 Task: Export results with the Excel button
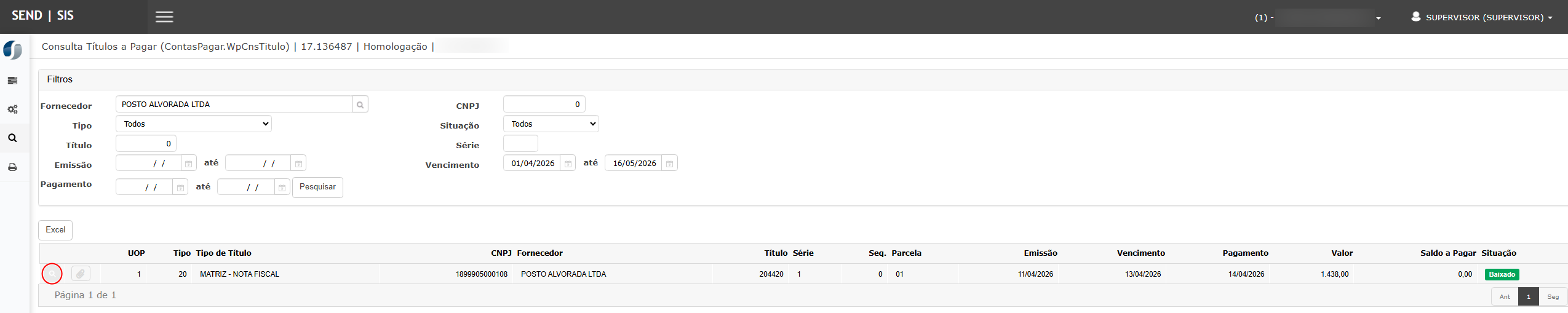(55, 230)
